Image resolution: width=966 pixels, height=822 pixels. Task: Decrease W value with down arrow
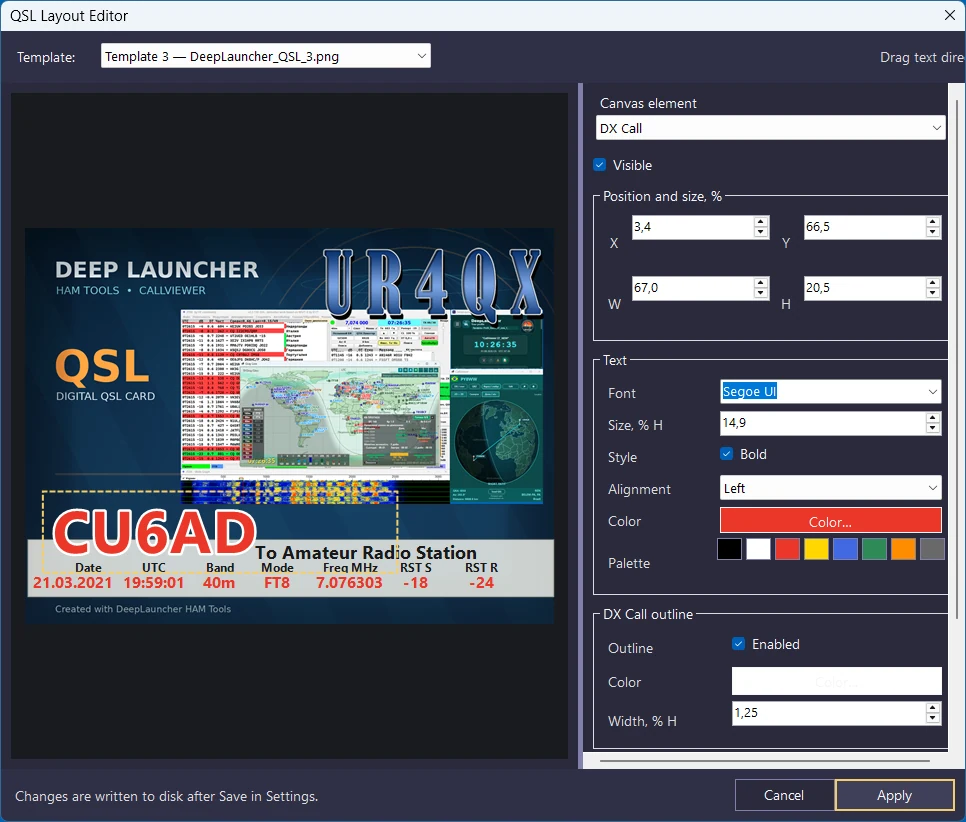tap(761, 293)
